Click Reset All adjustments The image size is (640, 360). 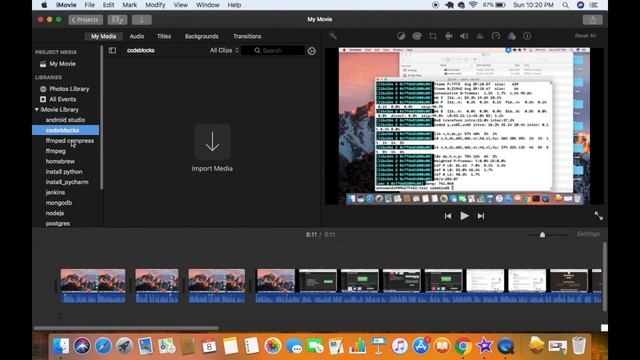click(x=585, y=36)
